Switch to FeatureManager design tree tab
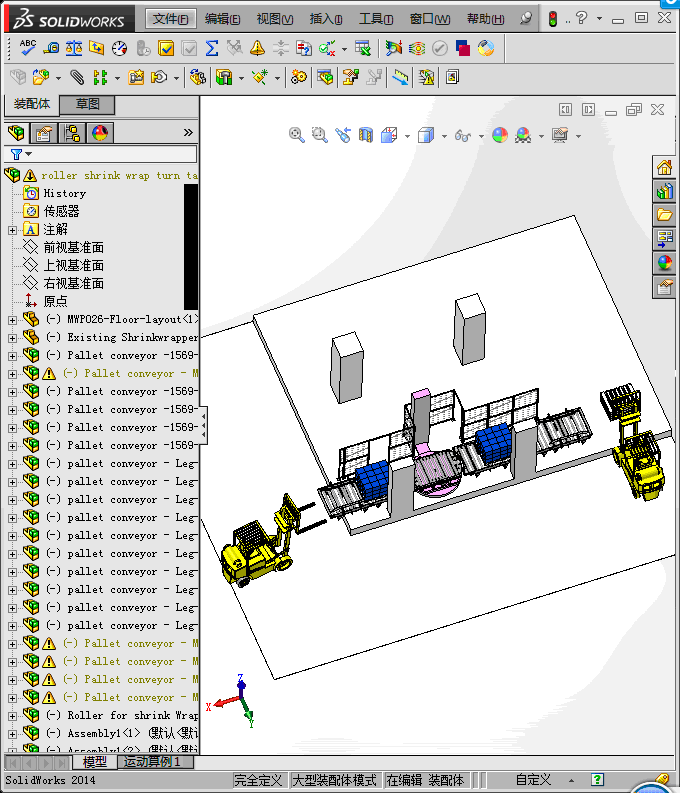This screenshot has width=680, height=793. (x=17, y=133)
